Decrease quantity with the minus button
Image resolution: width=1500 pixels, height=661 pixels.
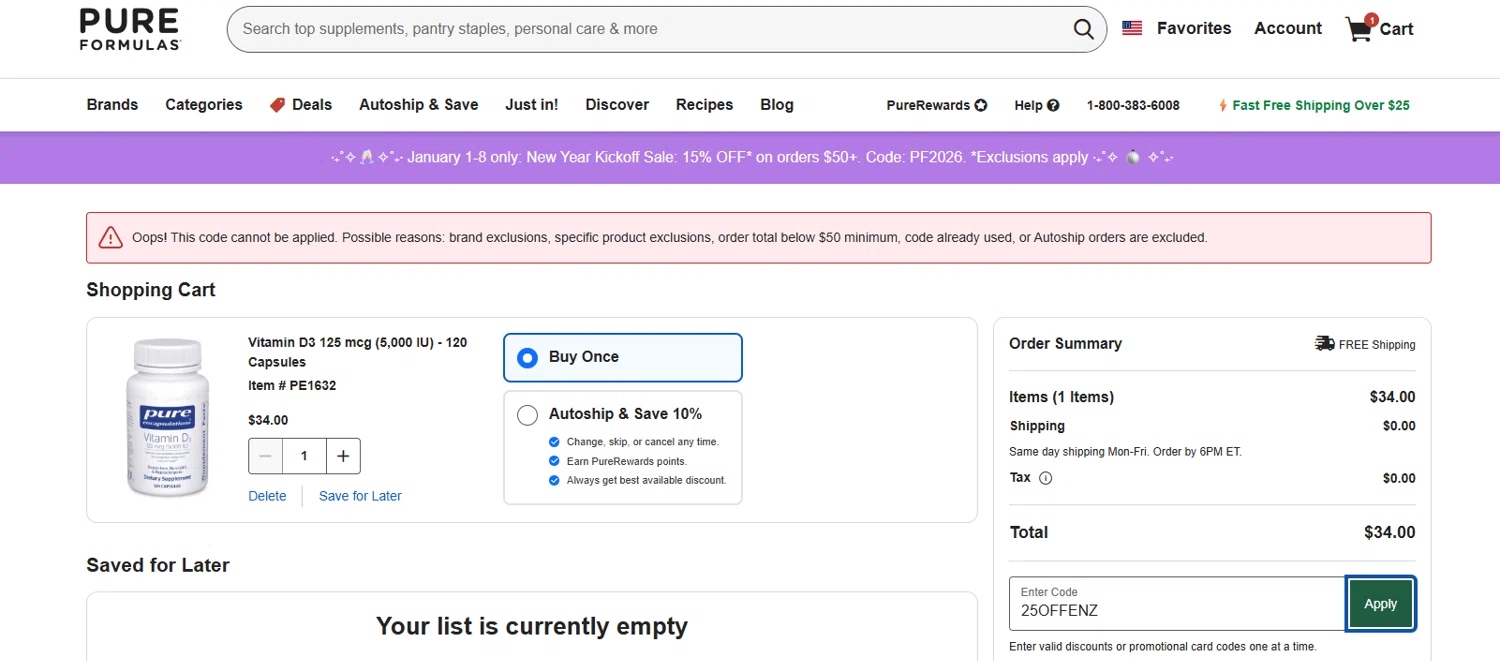(265, 456)
